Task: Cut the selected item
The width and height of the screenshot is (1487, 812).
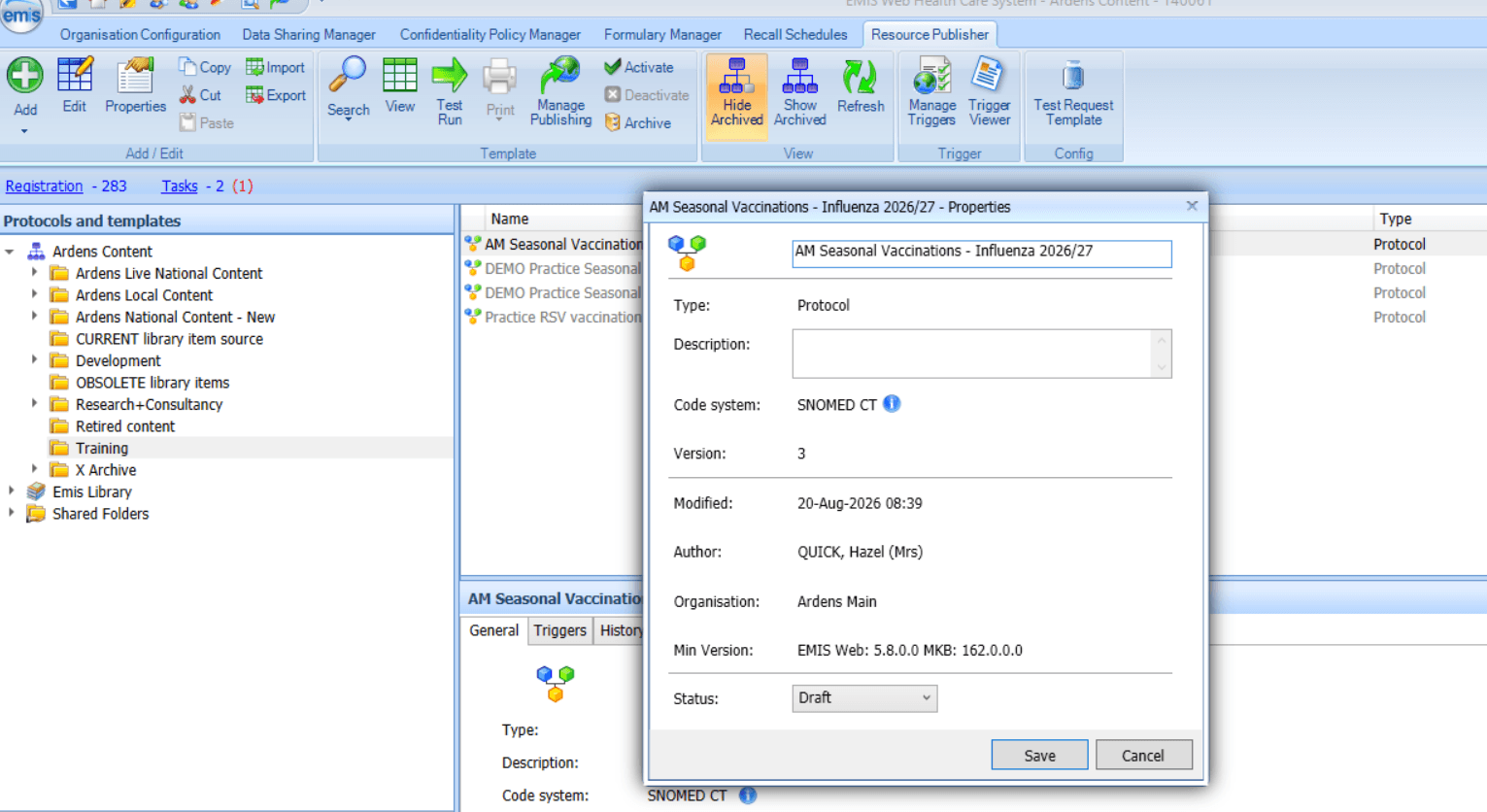Action: pyautogui.click(x=201, y=95)
